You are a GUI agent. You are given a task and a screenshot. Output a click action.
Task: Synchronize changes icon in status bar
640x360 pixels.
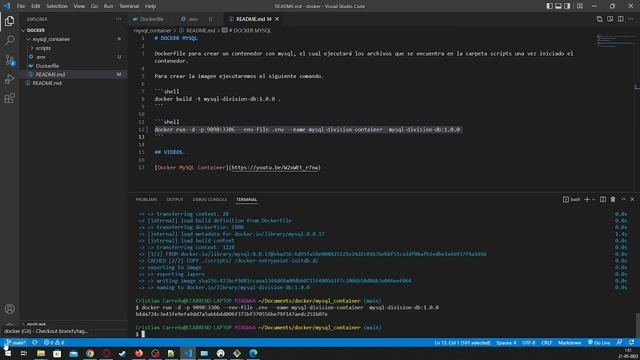point(35,342)
